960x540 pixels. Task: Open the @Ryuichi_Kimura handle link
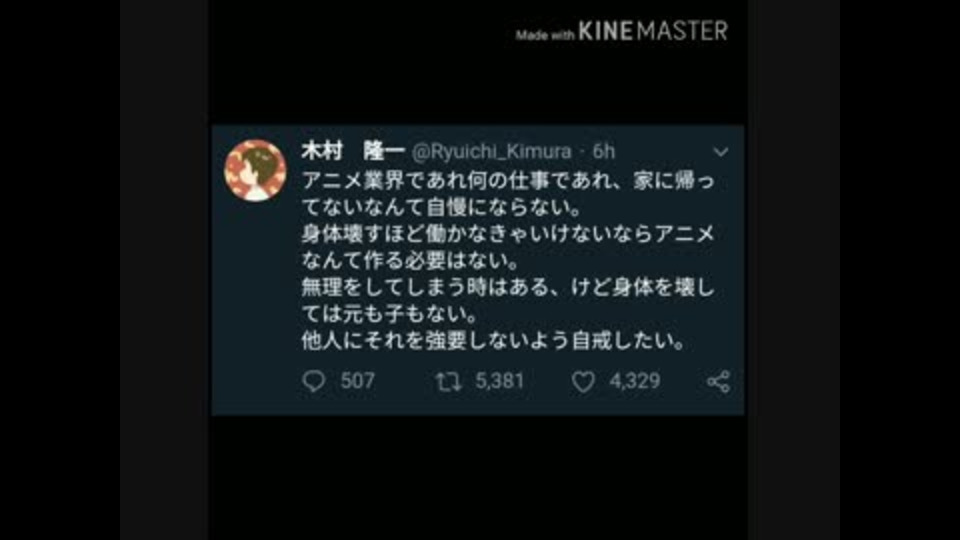click(492, 152)
